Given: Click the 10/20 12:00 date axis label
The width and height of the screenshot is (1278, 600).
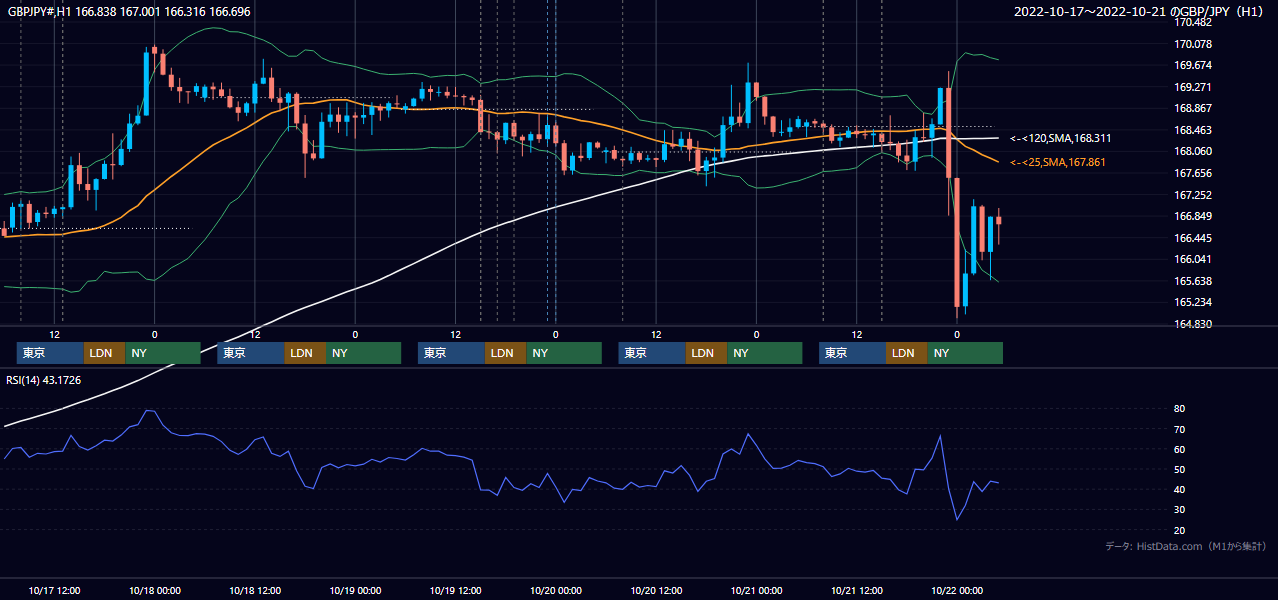Looking at the screenshot, I should pyautogui.click(x=656, y=590).
